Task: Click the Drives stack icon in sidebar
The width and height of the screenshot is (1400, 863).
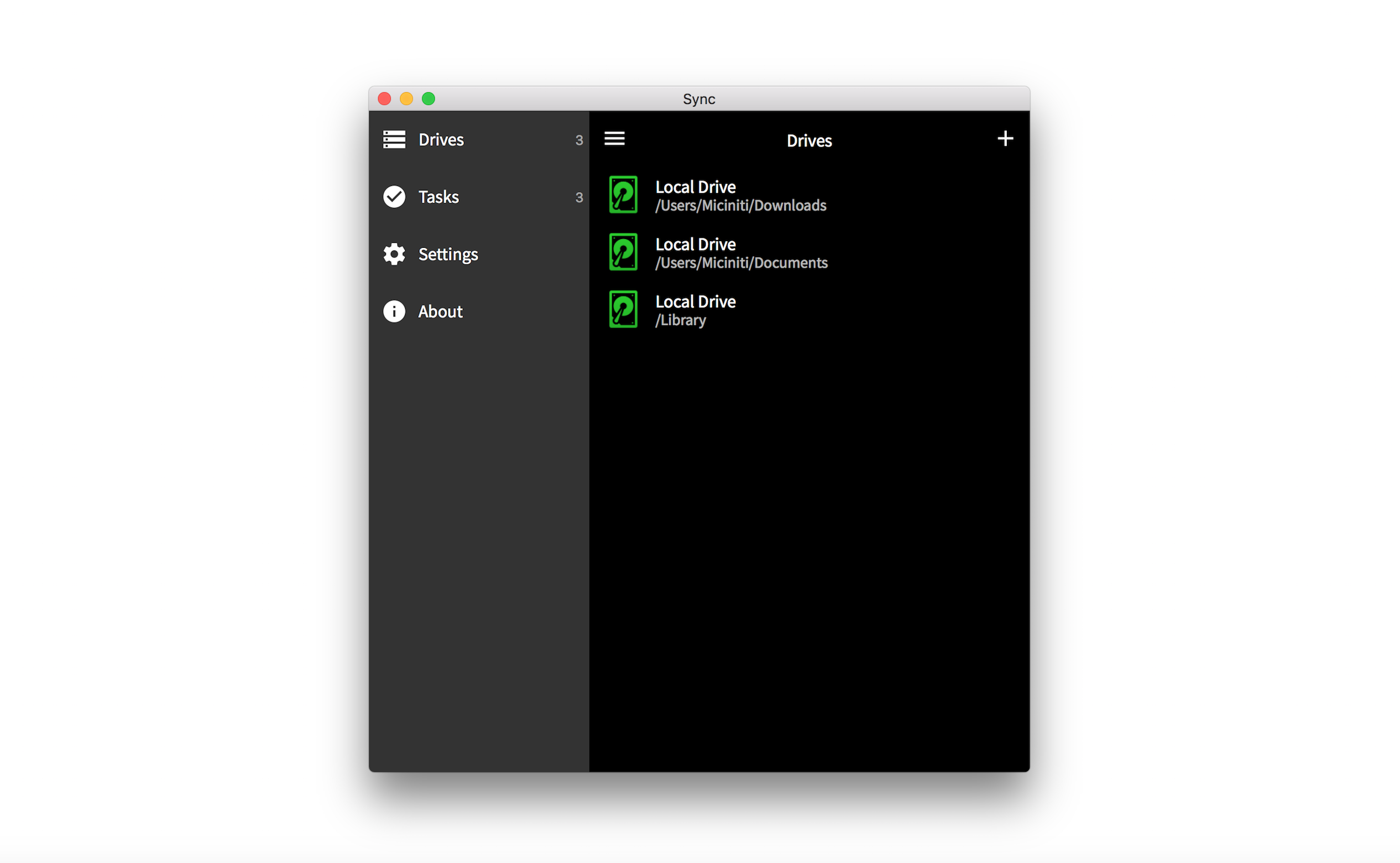Action: pos(394,139)
